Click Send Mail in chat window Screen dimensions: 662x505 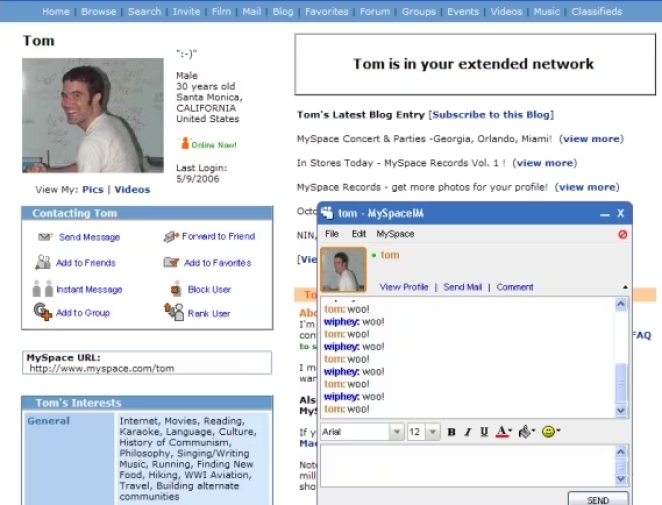pyautogui.click(x=462, y=287)
